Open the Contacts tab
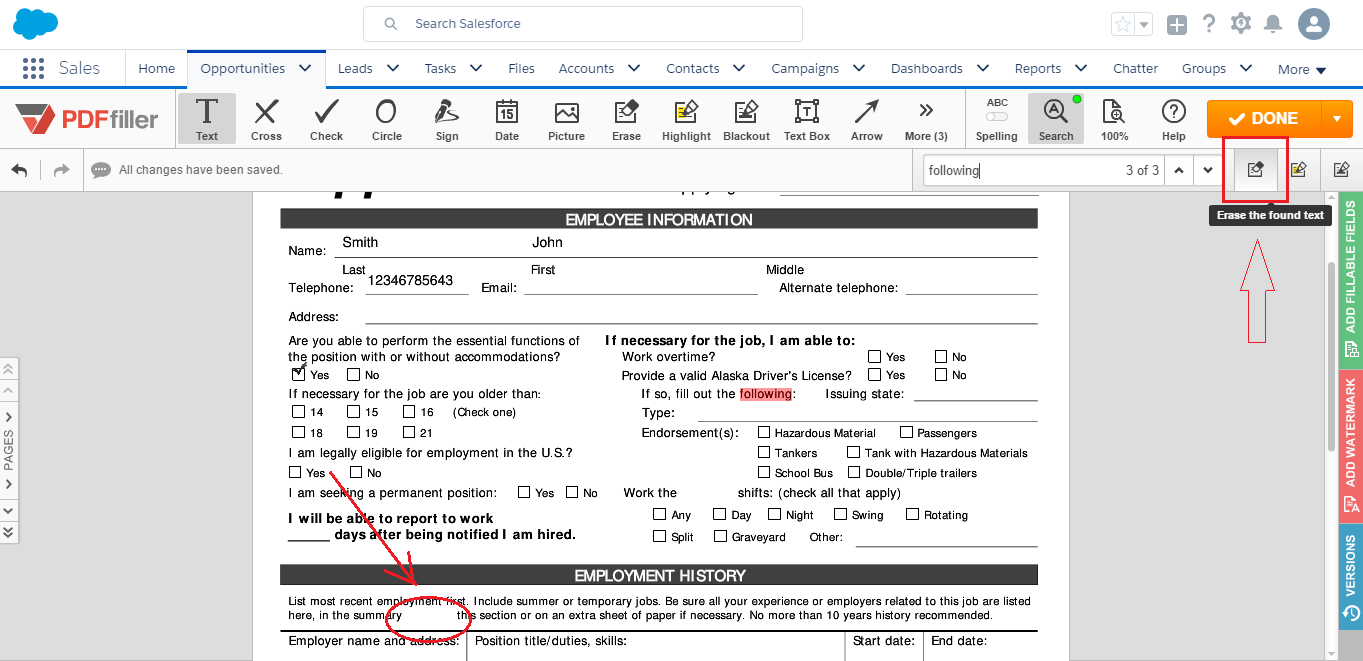Viewport: 1363px width, 661px height. point(692,68)
